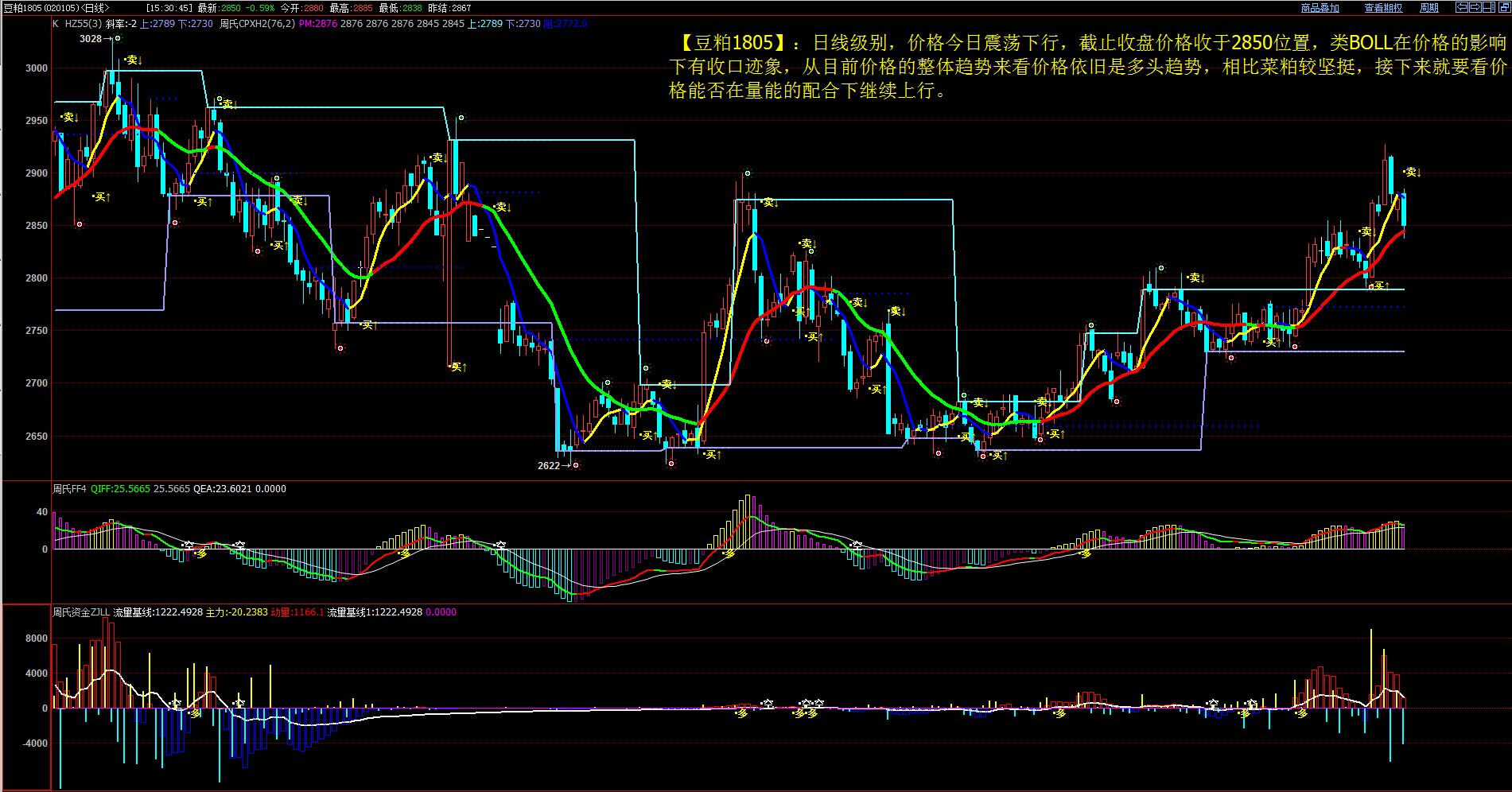Click the 2800 price axis label
Viewport: 1512px width, 792px height.
37,278
